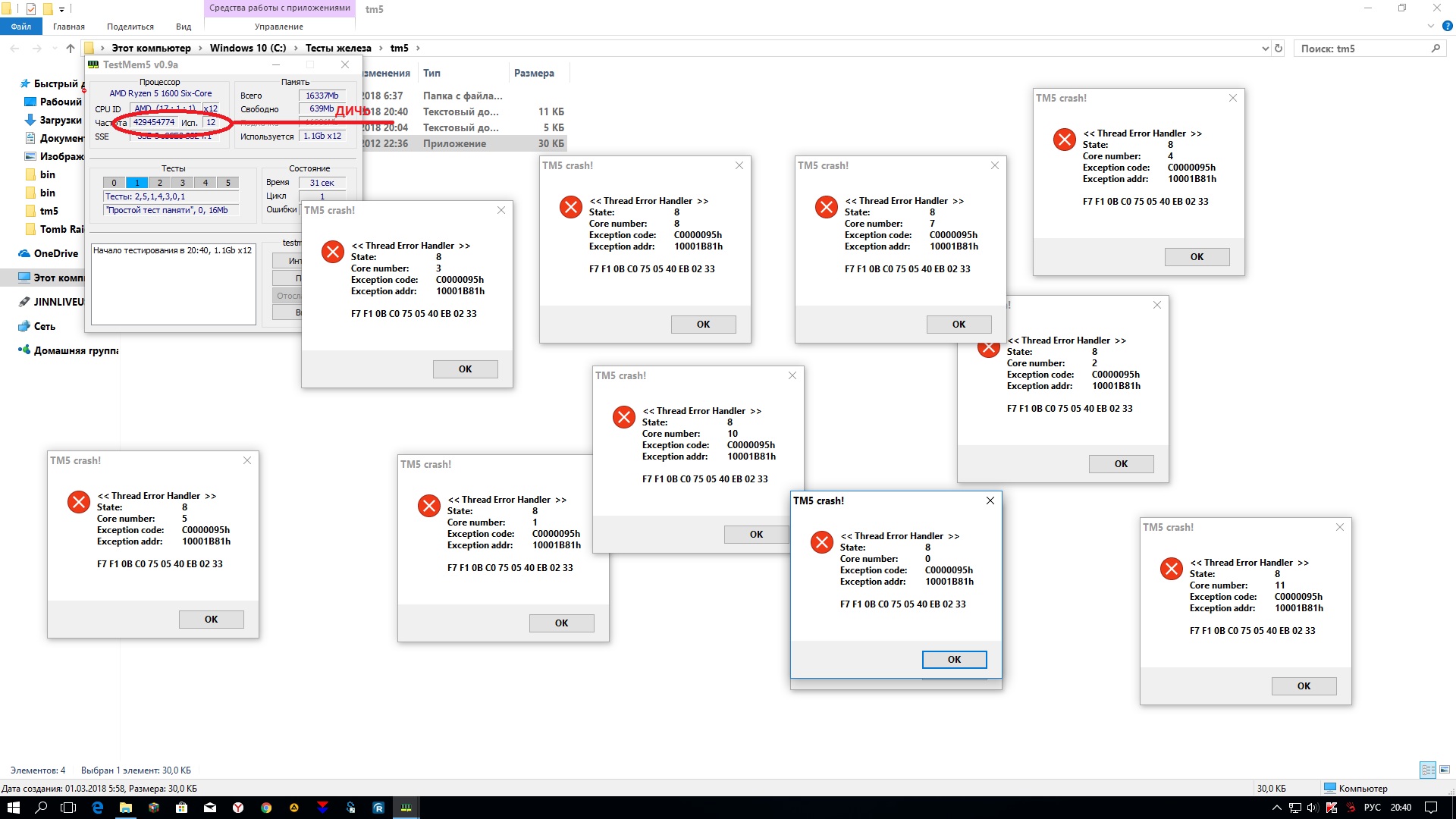Viewport: 1456px width, 819px height.
Task: Select test number 3 box in TestMem5
Action: coord(183,183)
